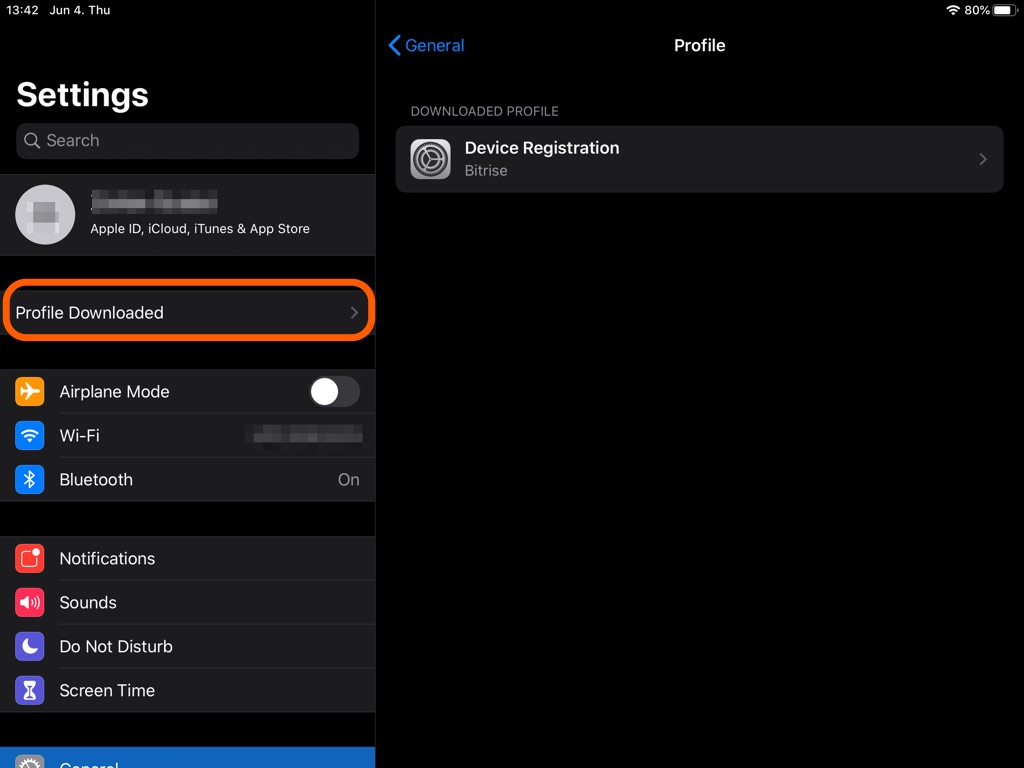
Task: Select the highlighted General row
Action: pos(187,759)
